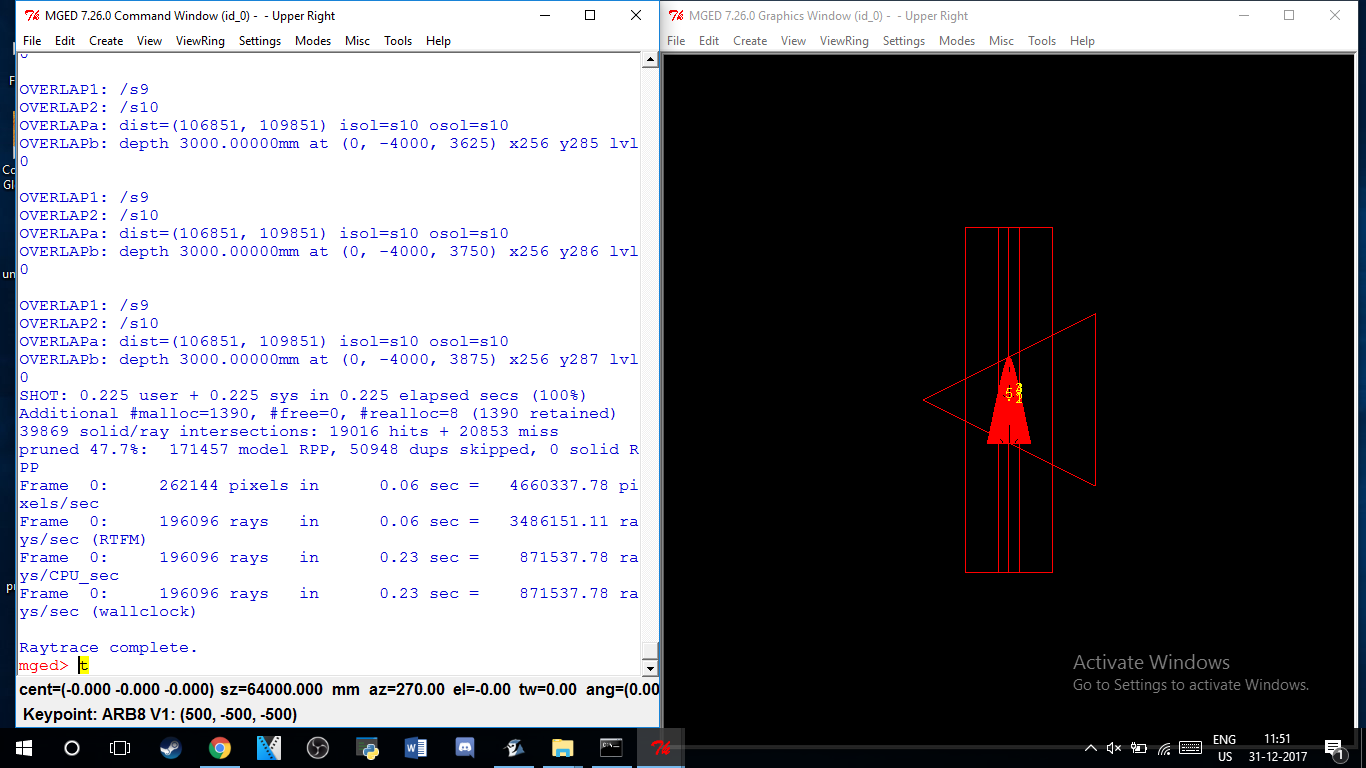Click the "Keypoint: ARB8 V1" status text
1366x768 pixels.
pyautogui.click(x=160, y=715)
